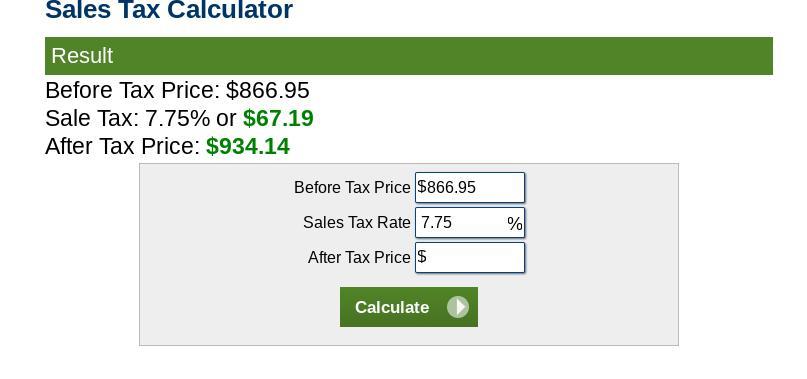The image size is (807, 379).
Task: Click the green Result header bar
Action: [x=409, y=56]
